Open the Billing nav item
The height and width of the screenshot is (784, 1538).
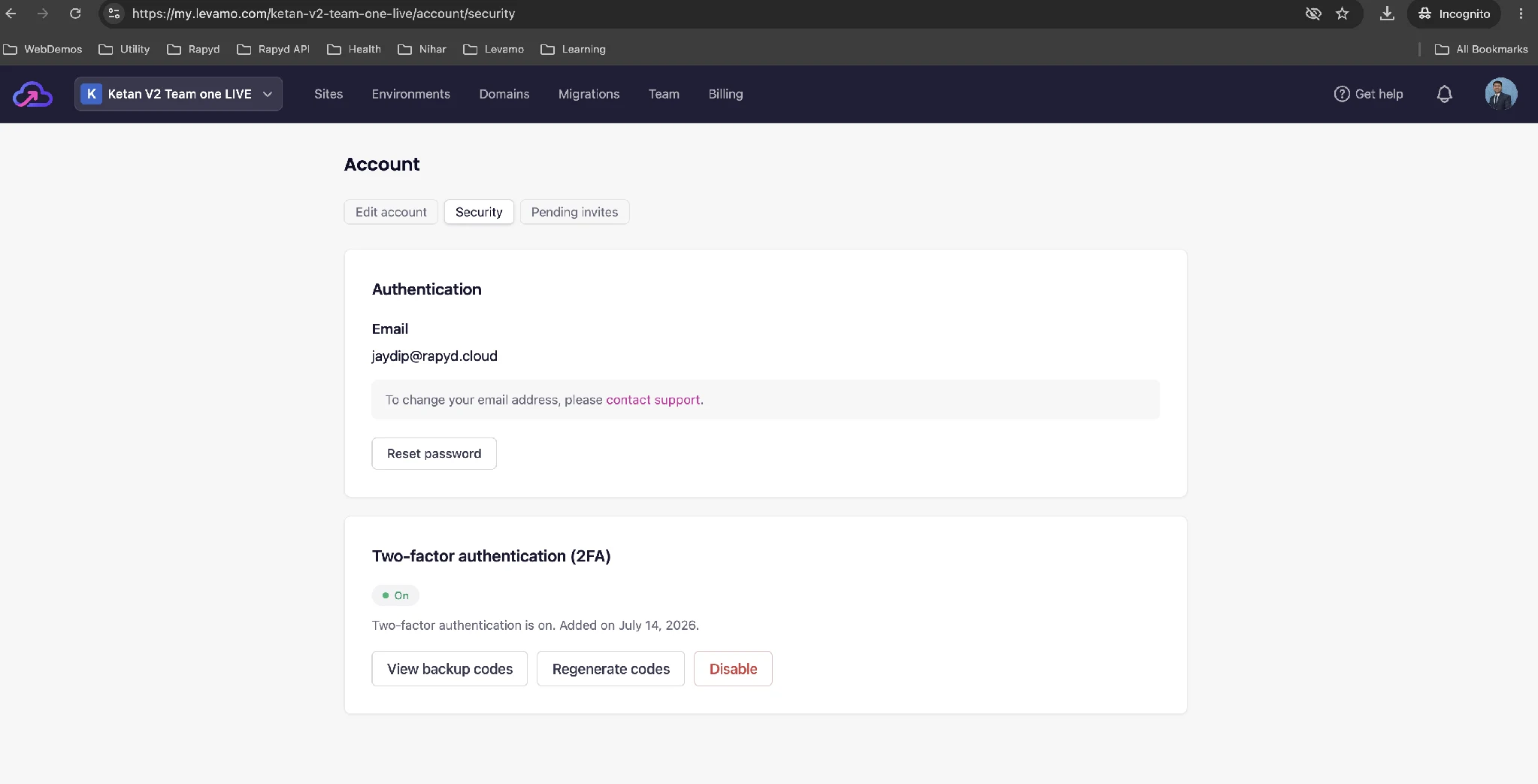pos(725,94)
